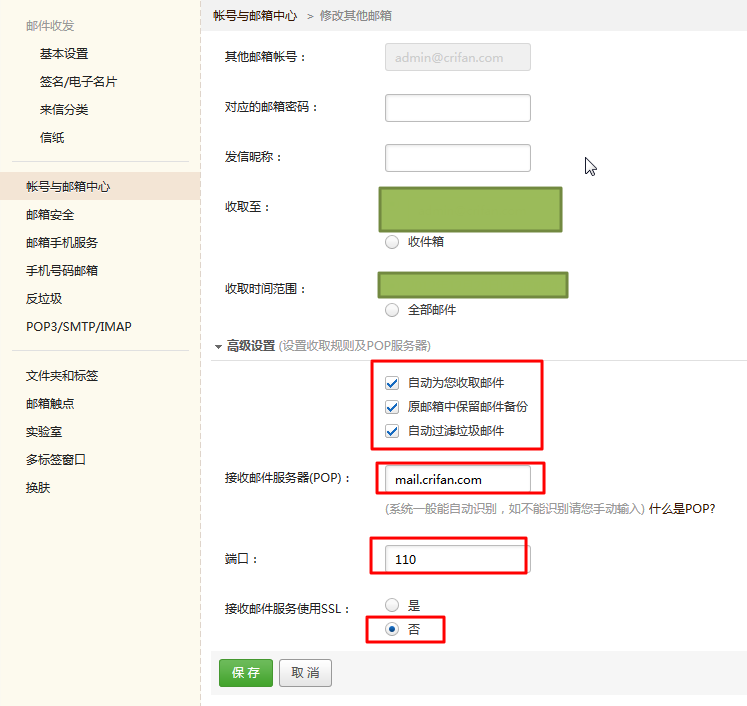Viewport: 747px width, 706px height.
Task: Open 邮箱安全 settings
Action: pos(50,215)
